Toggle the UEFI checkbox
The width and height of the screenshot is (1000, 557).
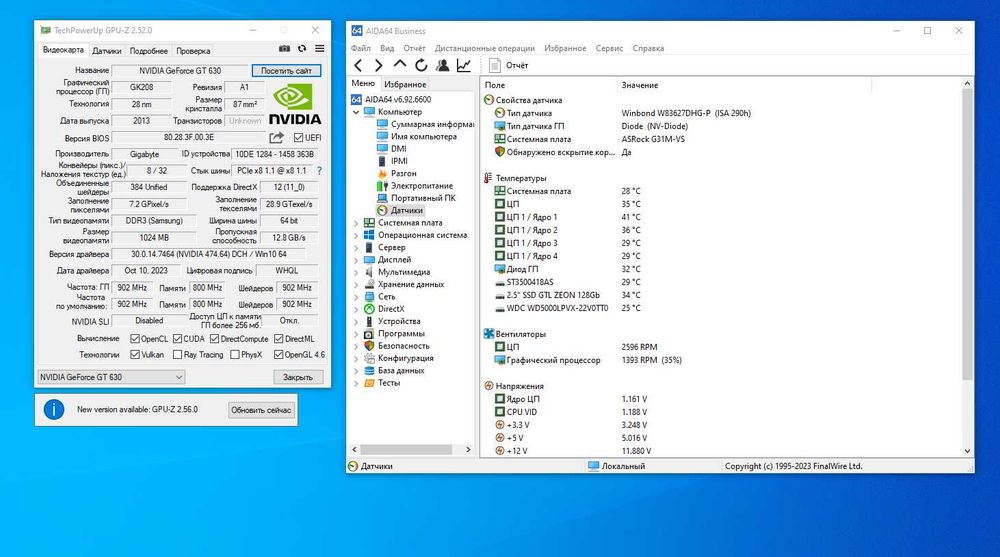[x=298, y=138]
